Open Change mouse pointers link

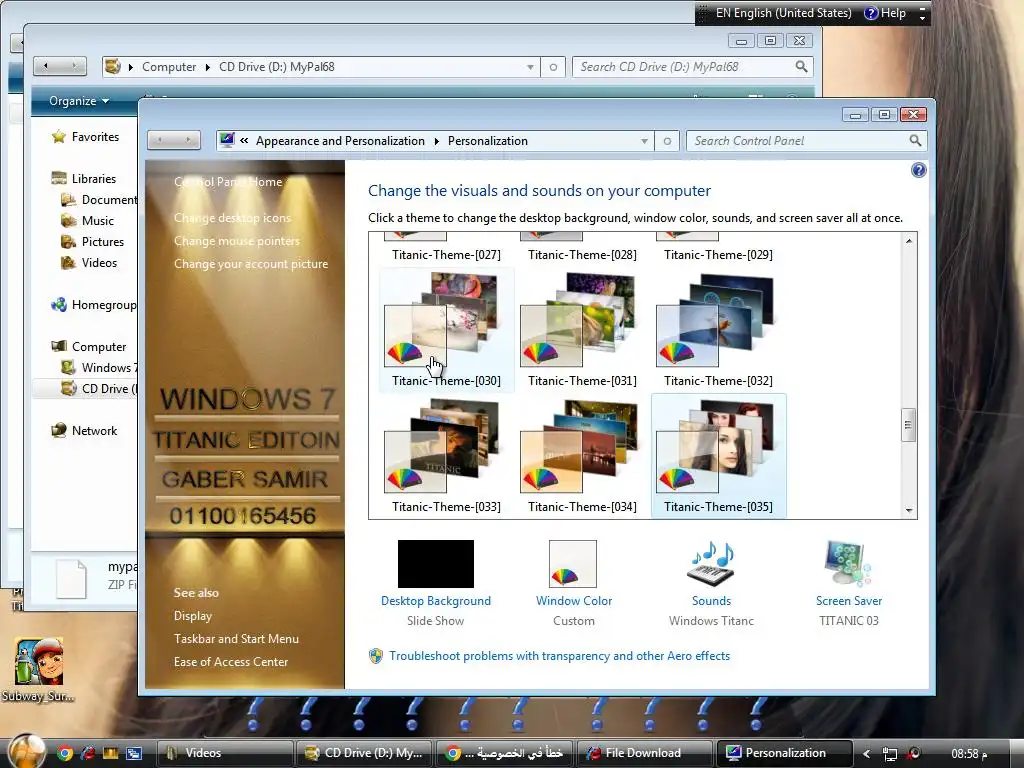pyautogui.click(x=236, y=241)
